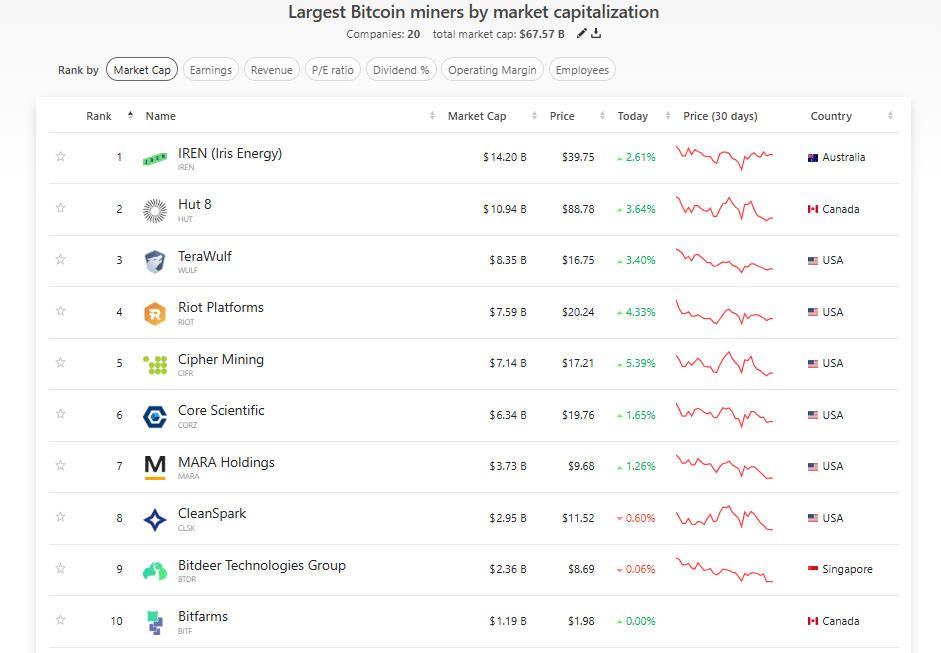Click the MARA Holdings market cap $3.73 B
This screenshot has height=653, width=941.
coord(508,466)
